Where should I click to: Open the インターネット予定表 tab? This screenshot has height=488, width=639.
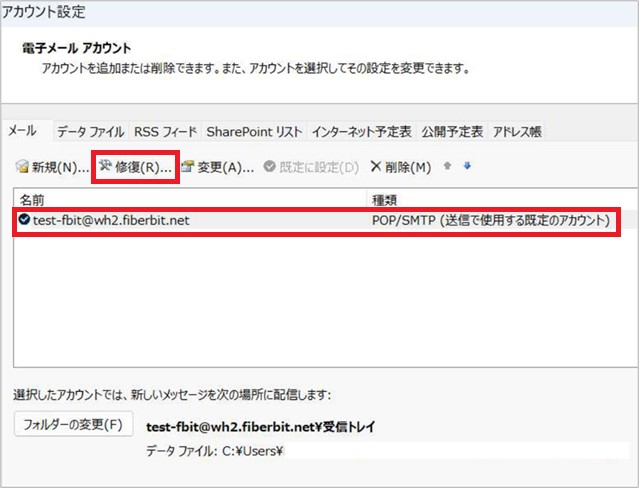[361, 132]
